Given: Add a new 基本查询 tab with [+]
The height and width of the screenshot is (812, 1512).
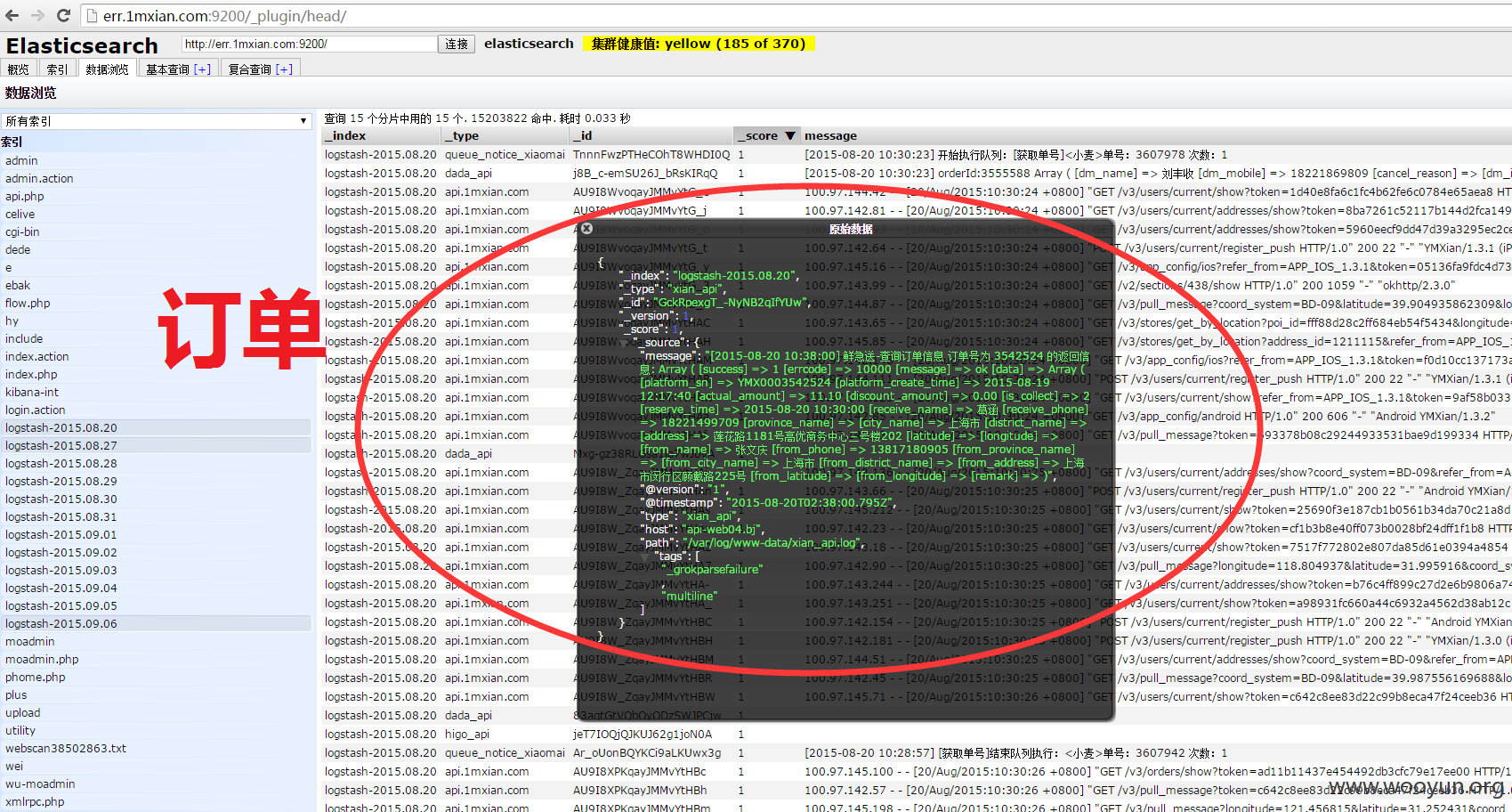Looking at the screenshot, I should (203, 69).
